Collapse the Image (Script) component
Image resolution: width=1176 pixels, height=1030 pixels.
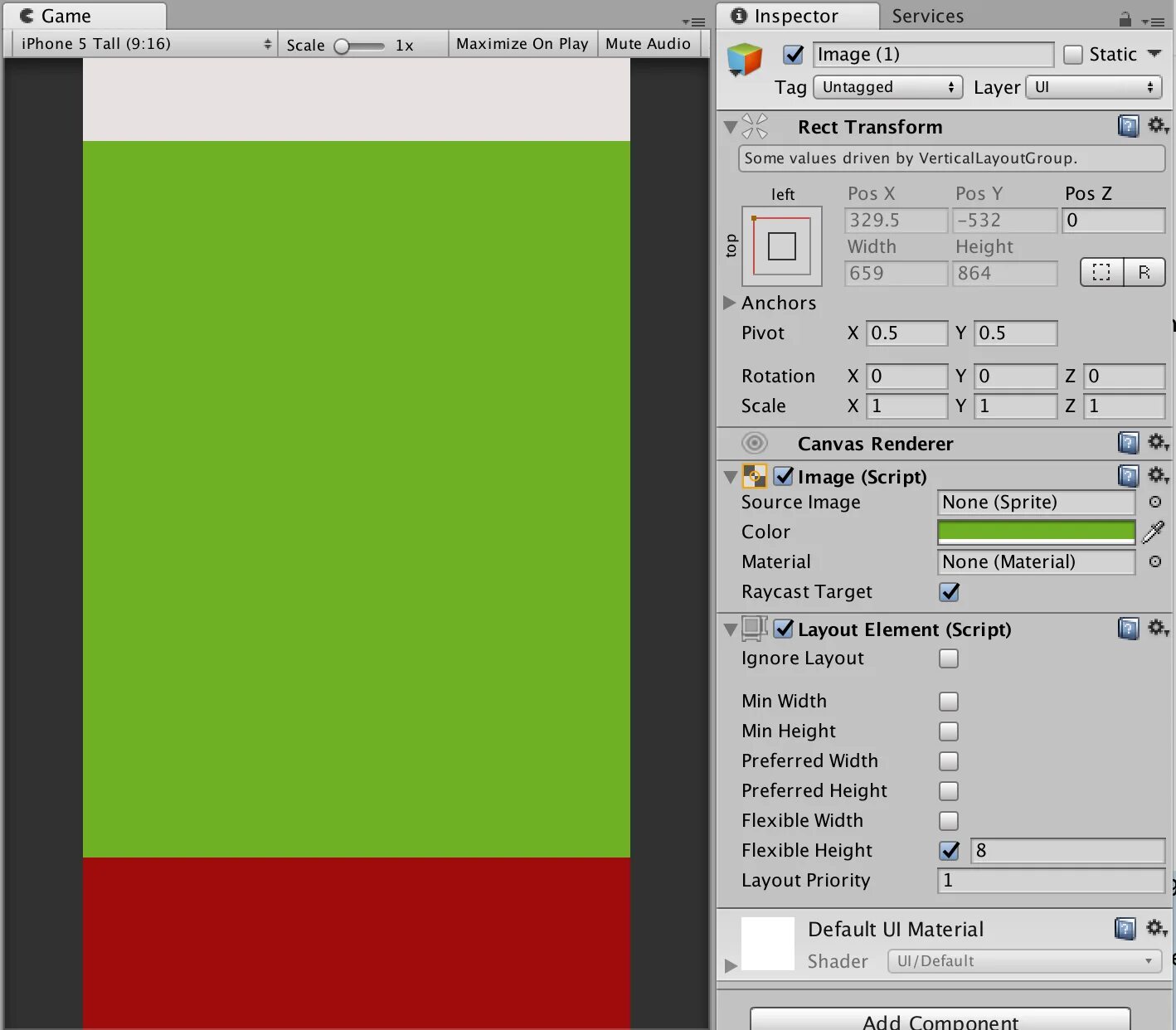pos(731,477)
